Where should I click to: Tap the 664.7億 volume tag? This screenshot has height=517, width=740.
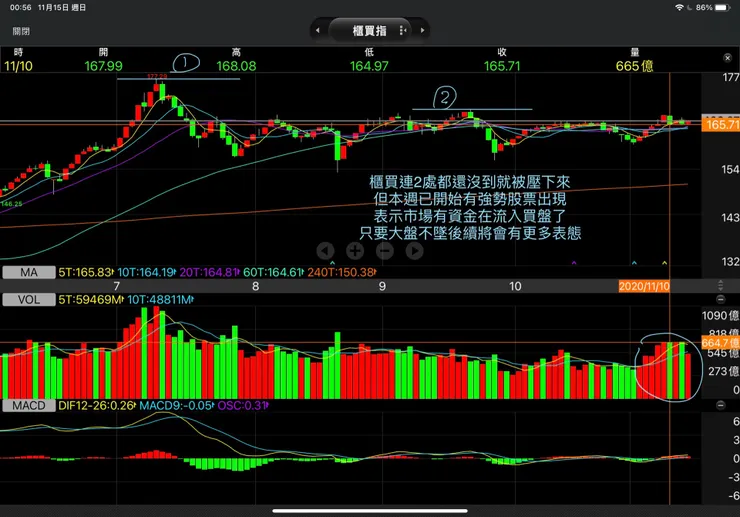point(721,343)
